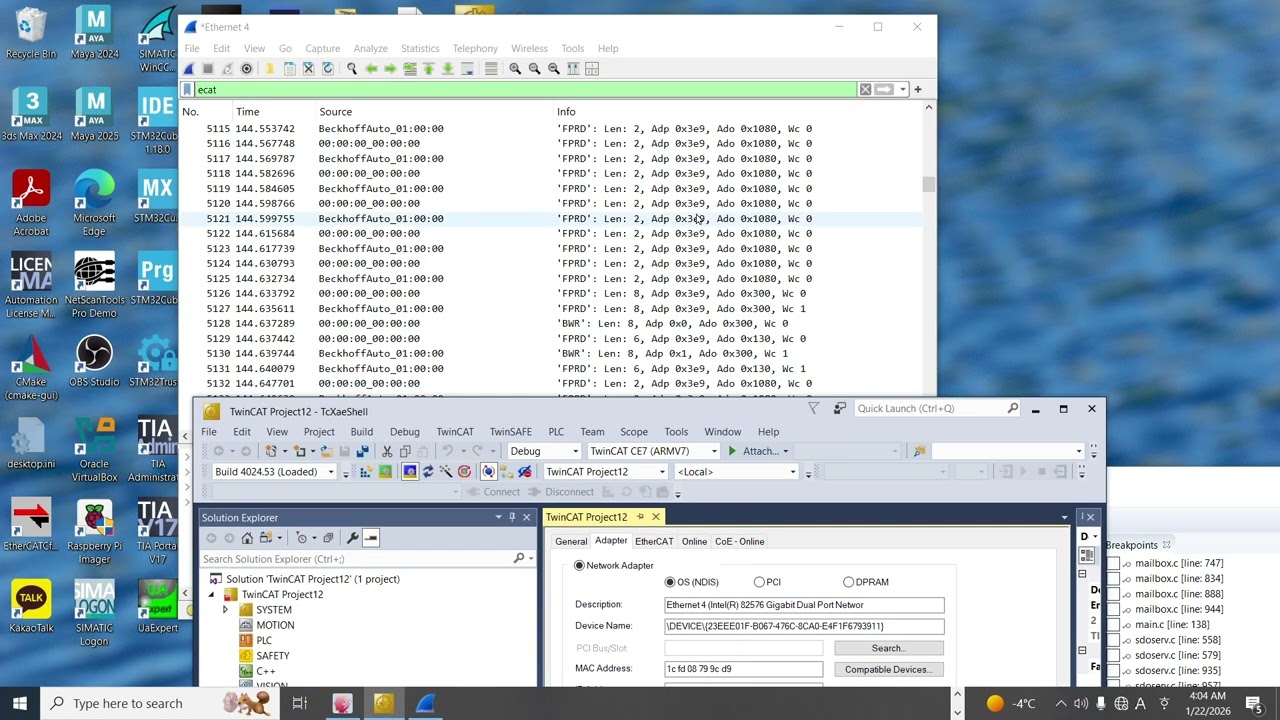Toggle breakpoint checkbox mailbox.c line 834
This screenshot has height=720, width=1280.
(1113, 579)
